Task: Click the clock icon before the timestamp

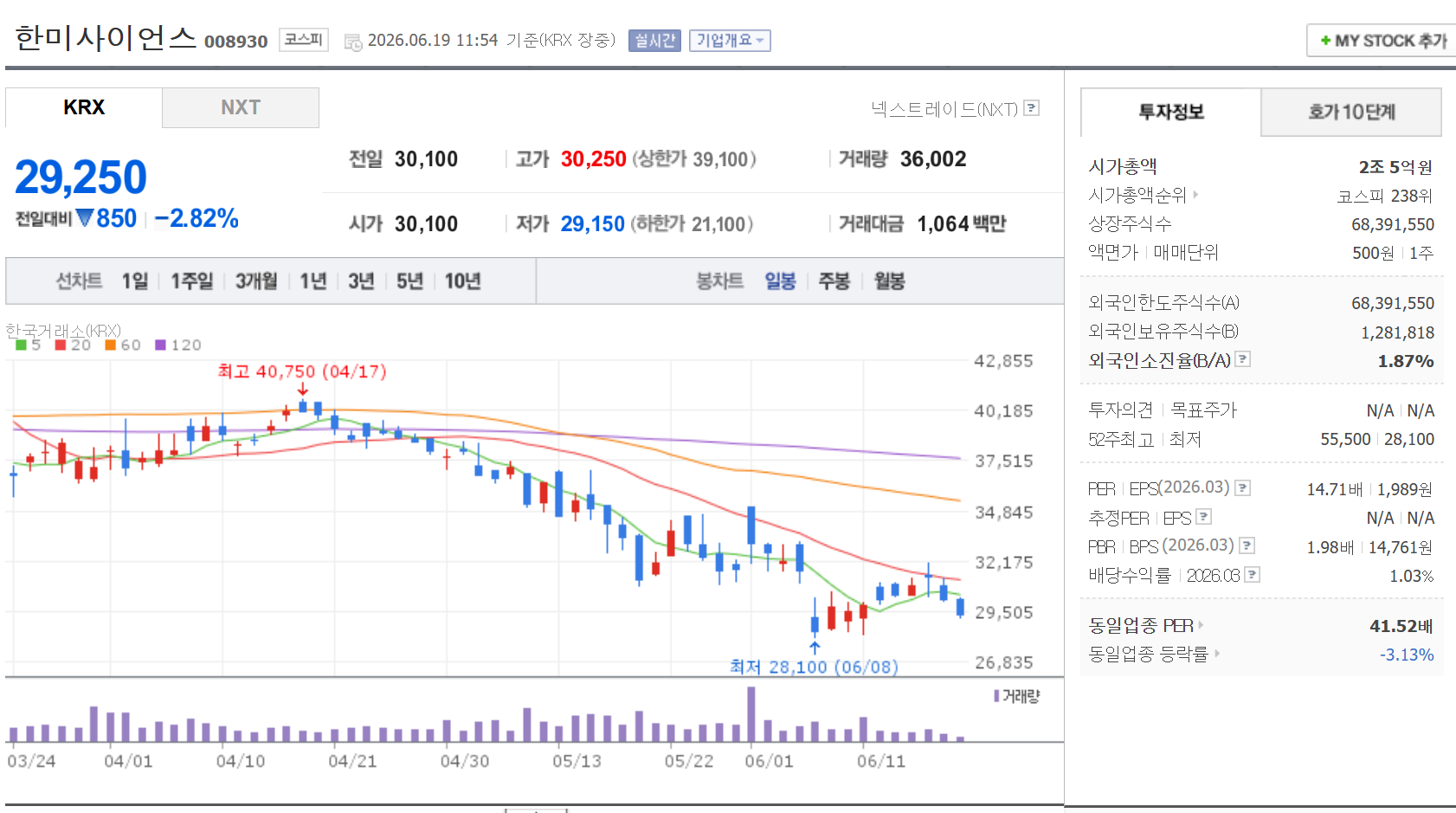Action: click(353, 42)
